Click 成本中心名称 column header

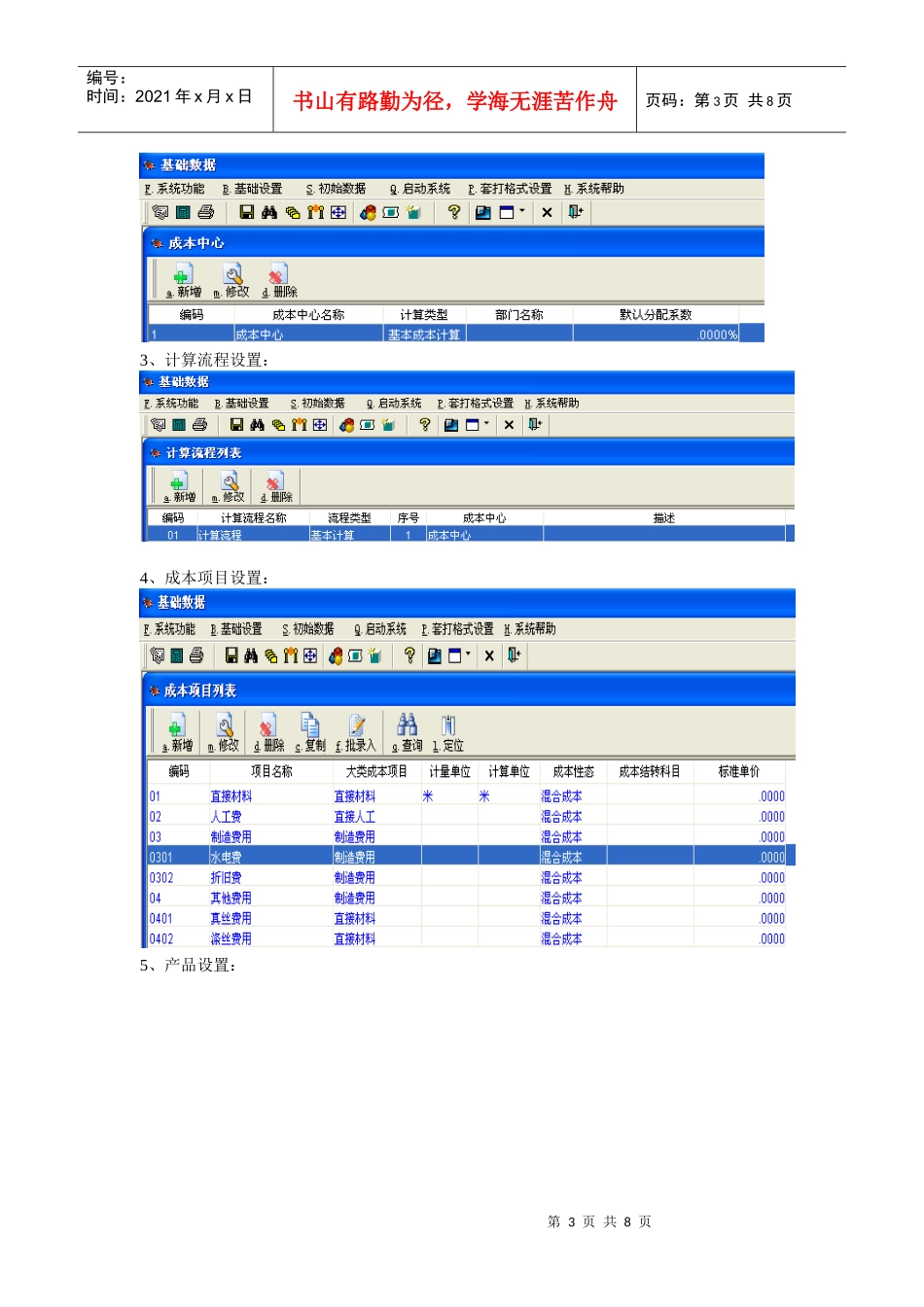point(308,315)
